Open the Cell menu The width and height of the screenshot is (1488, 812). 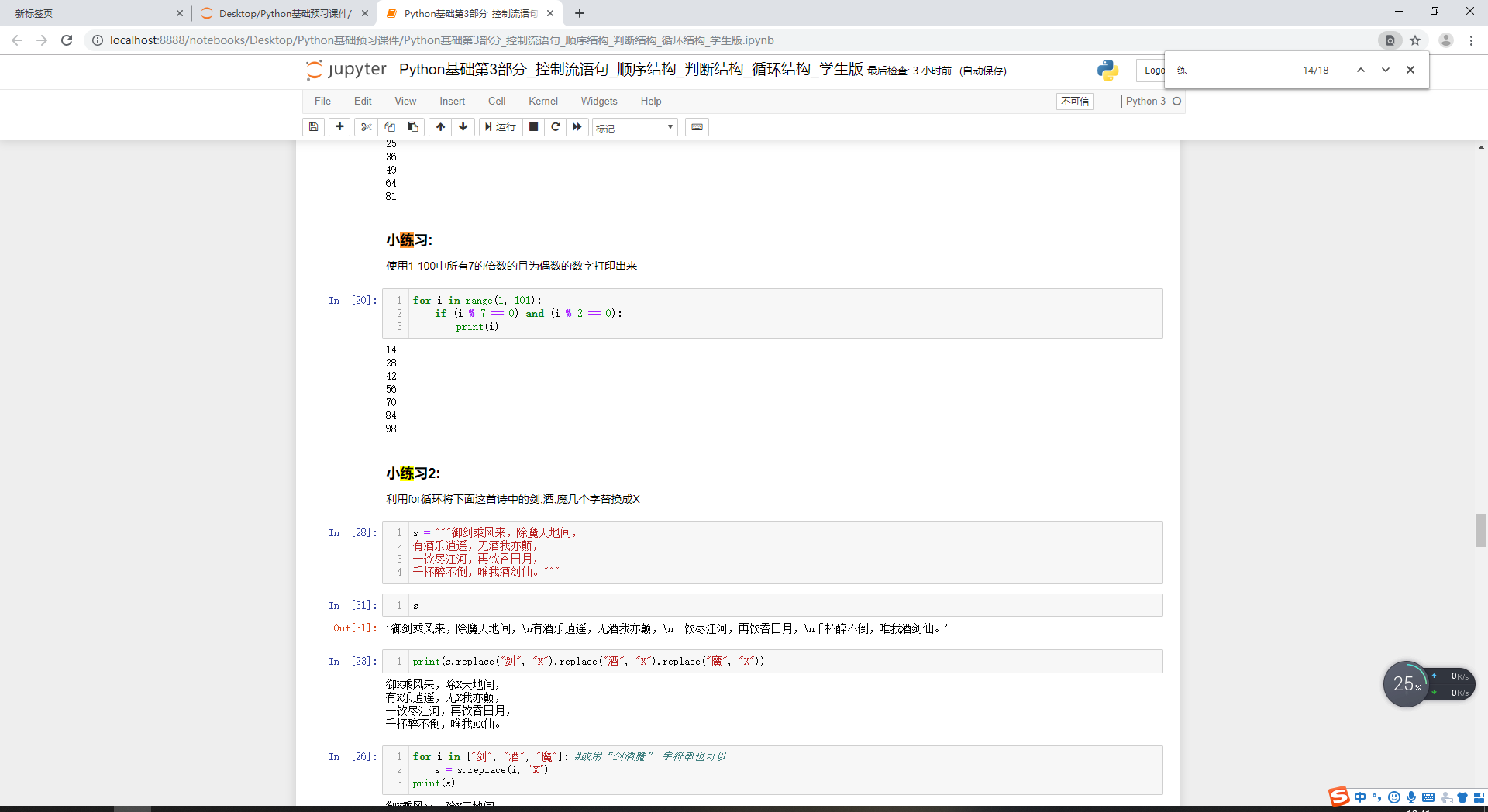tap(497, 101)
